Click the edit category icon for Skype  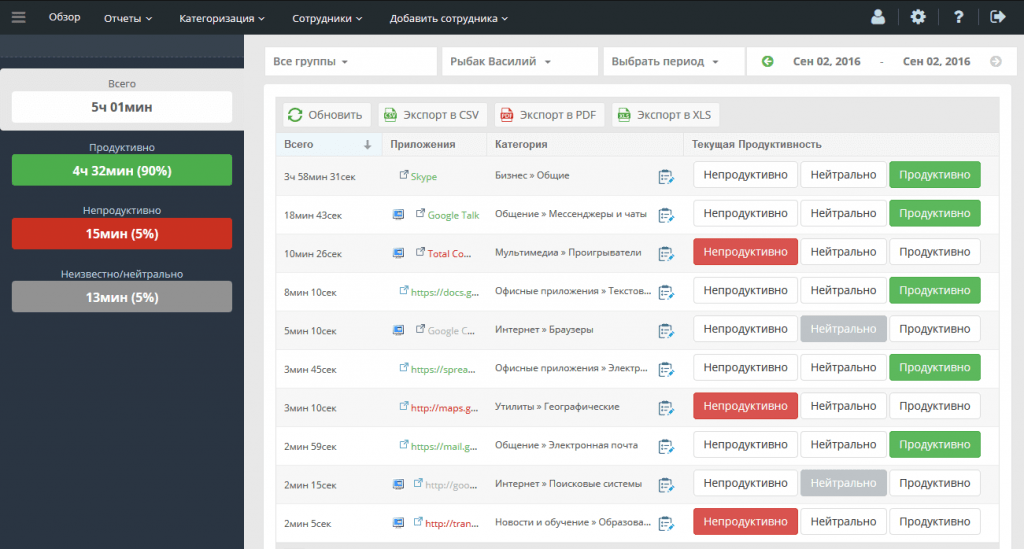(x=665, y=177)
